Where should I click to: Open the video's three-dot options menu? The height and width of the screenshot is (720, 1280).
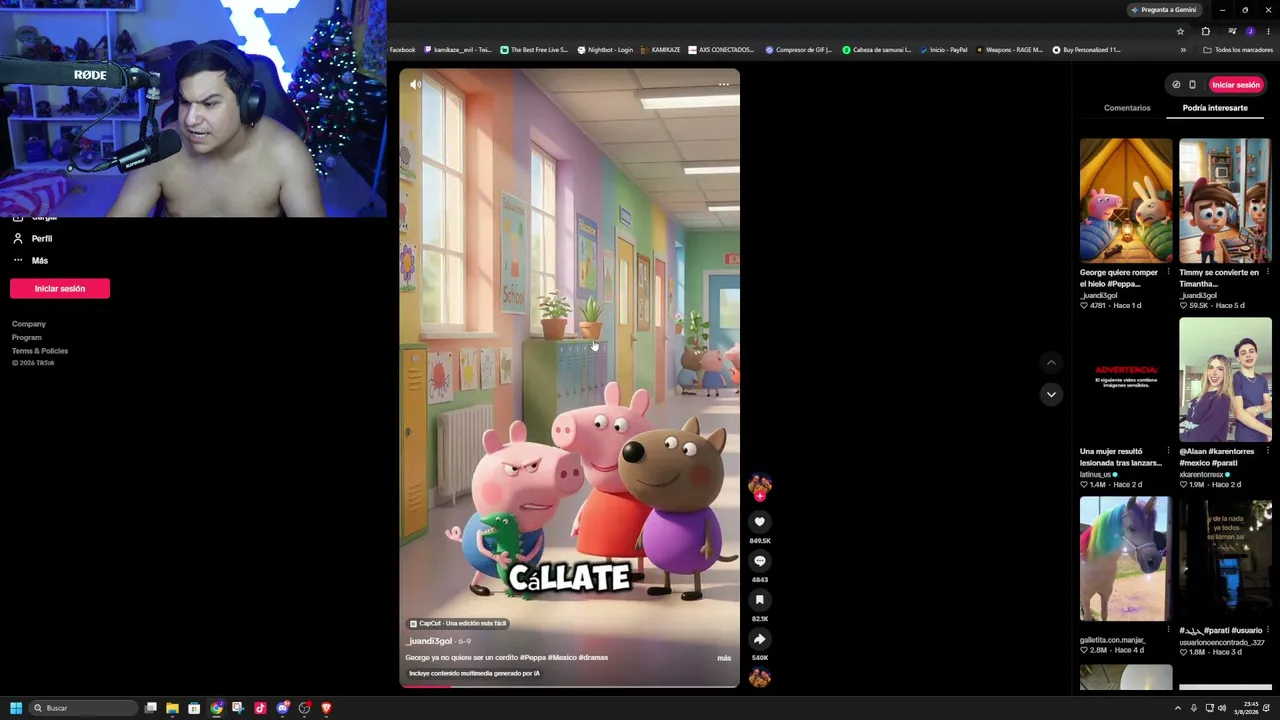pyautogui.click(x=724, y=85)
